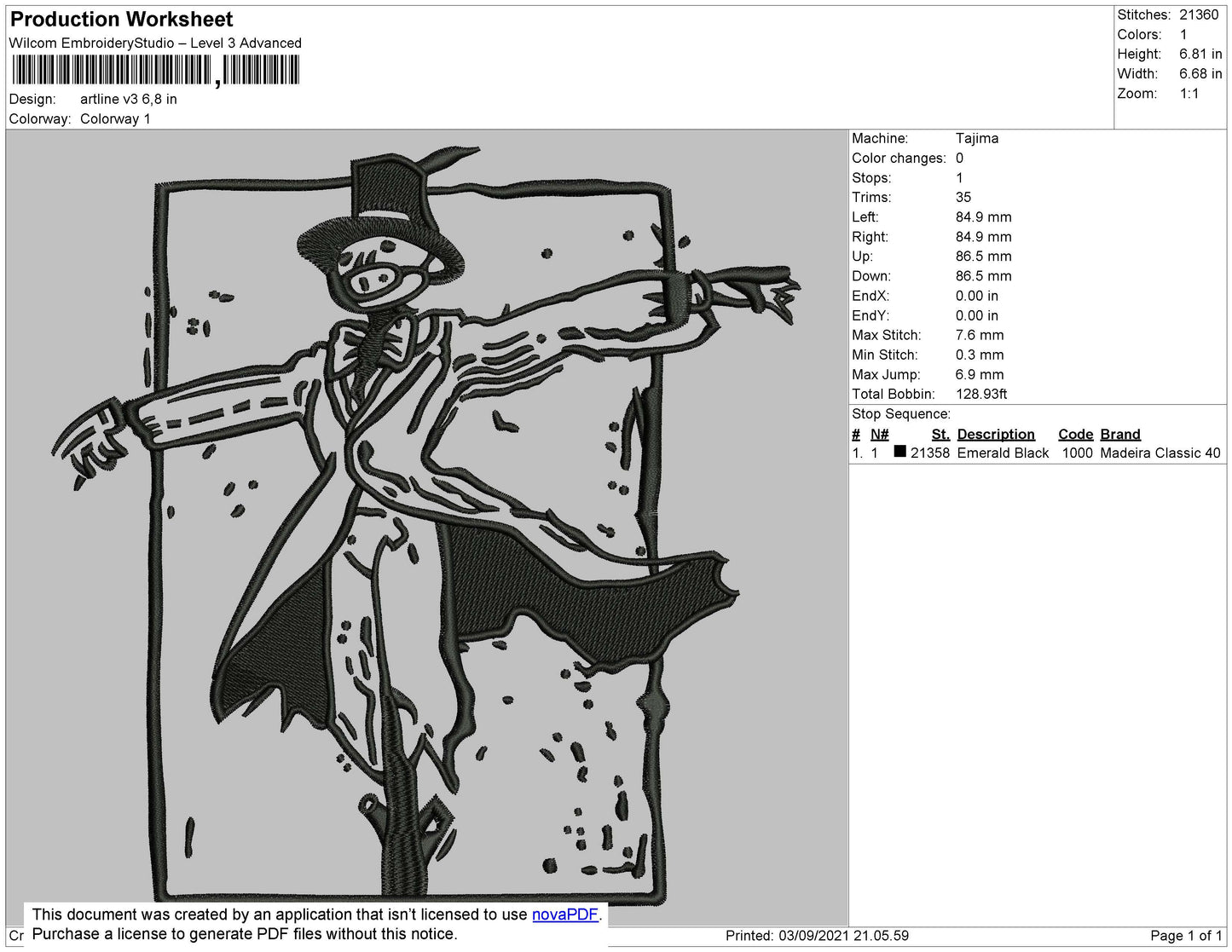Select the 'Color changes:' label
The height and width of the screenshot is (952, 1232).
(899, 158)
